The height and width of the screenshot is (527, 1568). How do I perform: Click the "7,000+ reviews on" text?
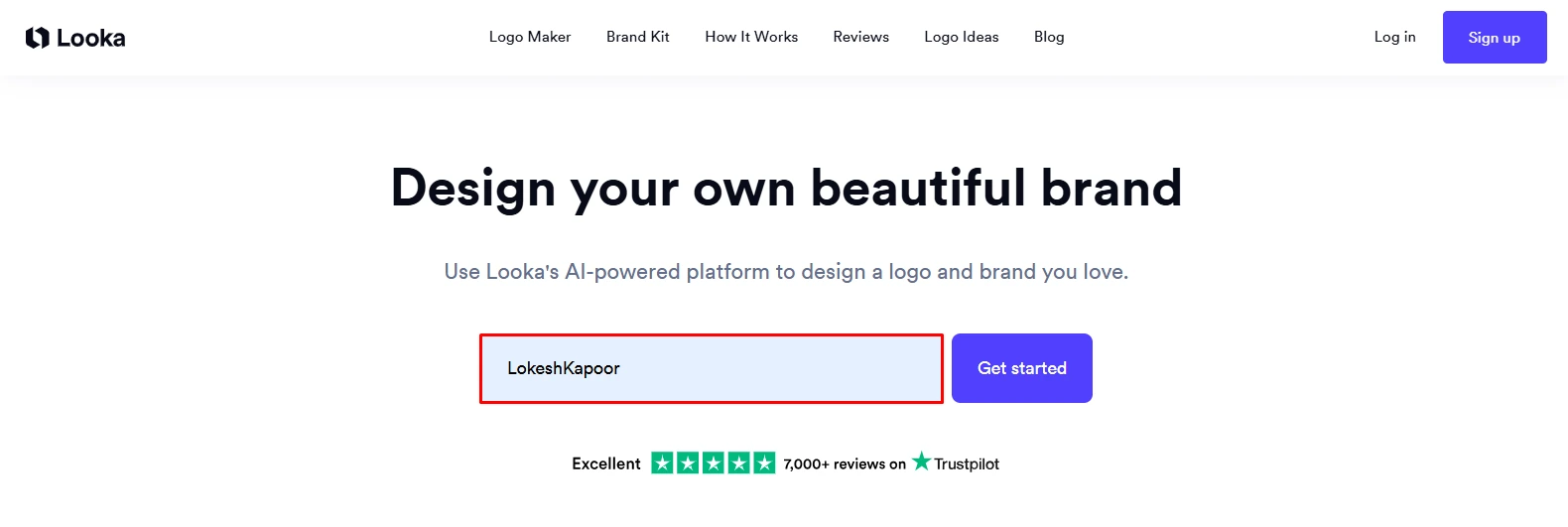845,463
